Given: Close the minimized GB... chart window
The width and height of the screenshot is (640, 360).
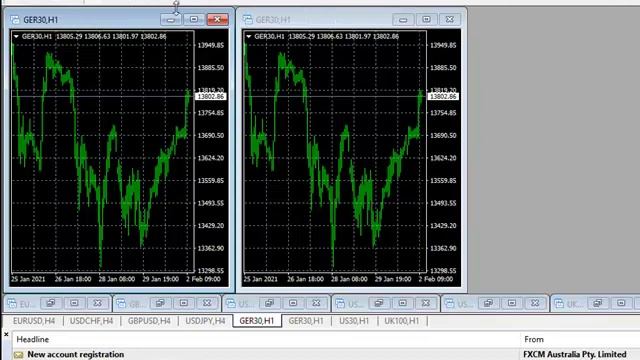Looking at the screenshot, I should [207, 303].
